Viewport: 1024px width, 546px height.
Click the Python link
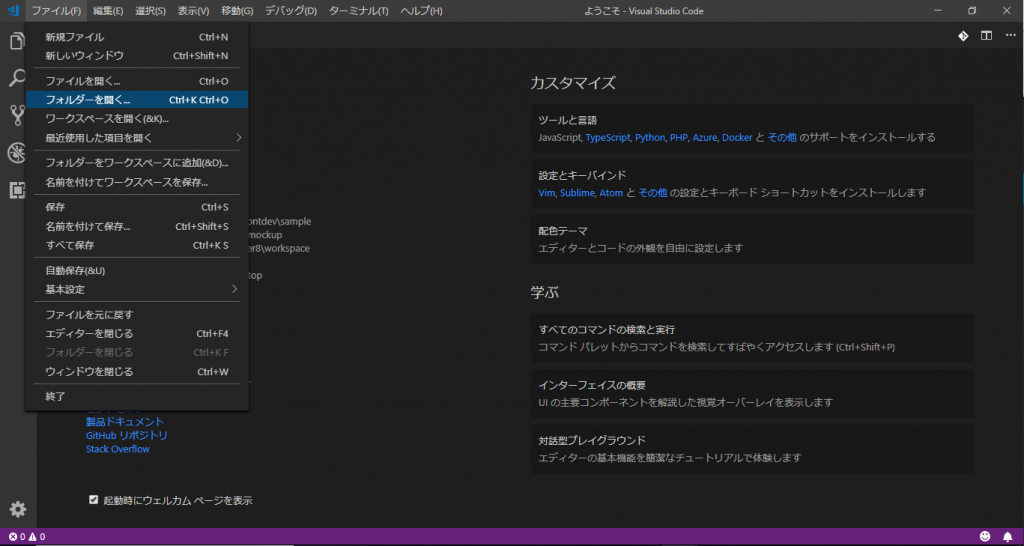[649, 138]
